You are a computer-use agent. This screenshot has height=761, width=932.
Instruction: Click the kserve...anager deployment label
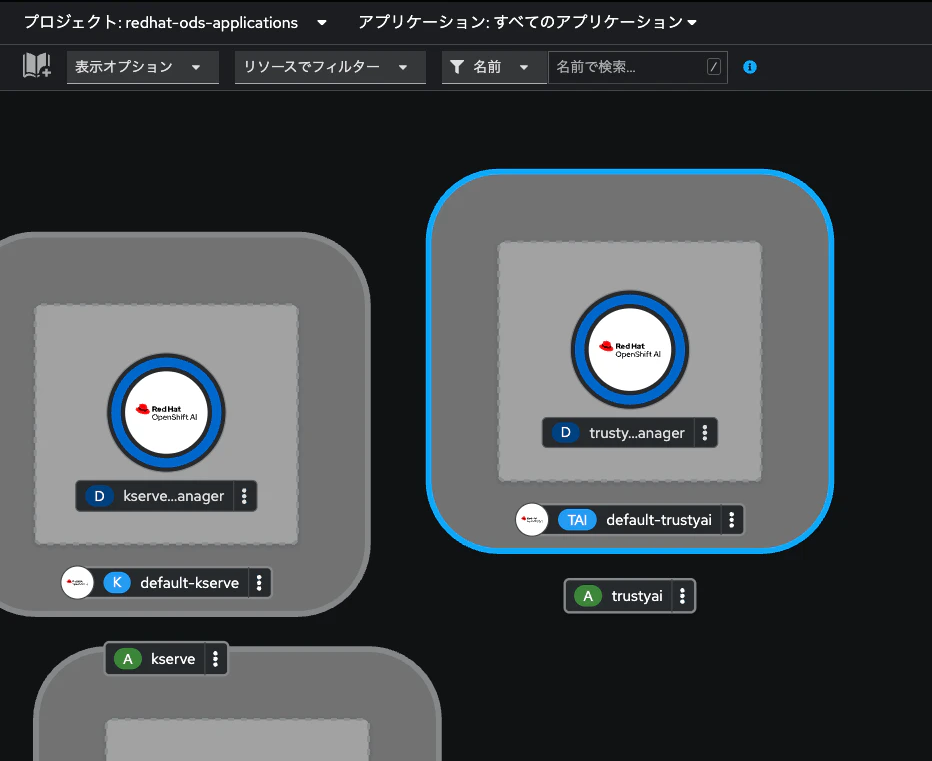coord(174,496)
